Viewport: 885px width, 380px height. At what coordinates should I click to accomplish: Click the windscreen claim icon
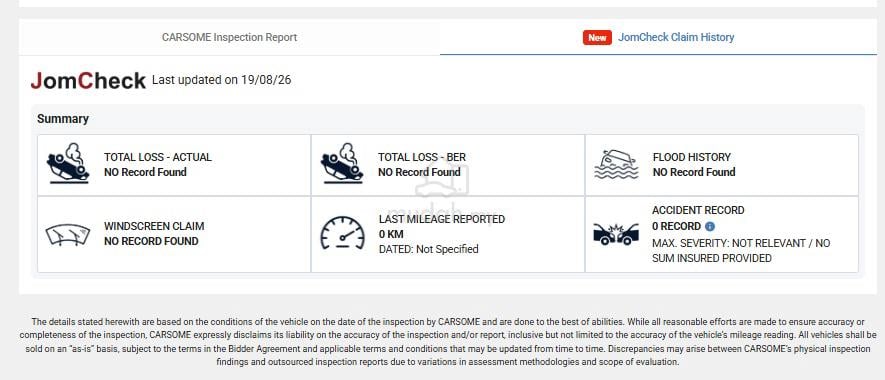pyautogui.click(x=68, y=234)
